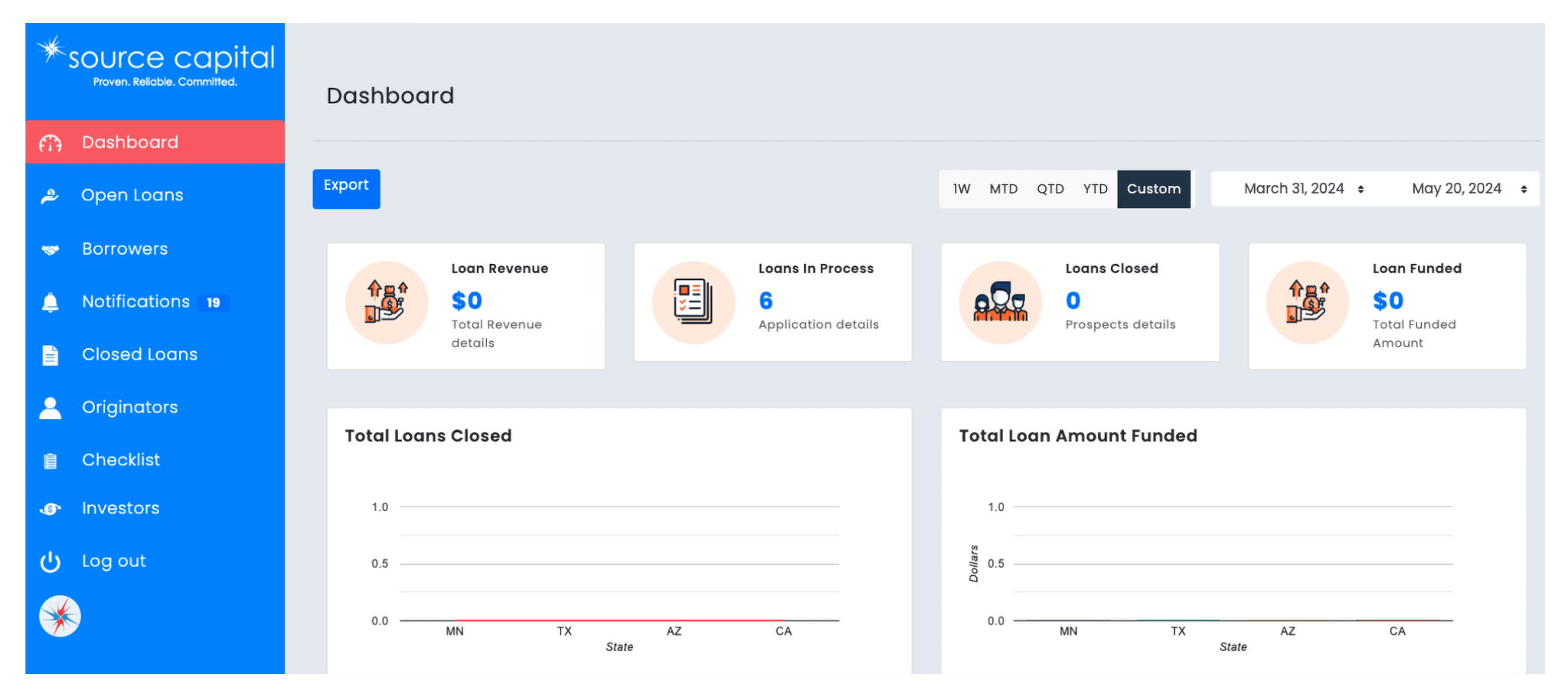This screenshot has height=697, width=1568.
Task: Click the notifications count badge 19
Action: (x=214, y=303)
